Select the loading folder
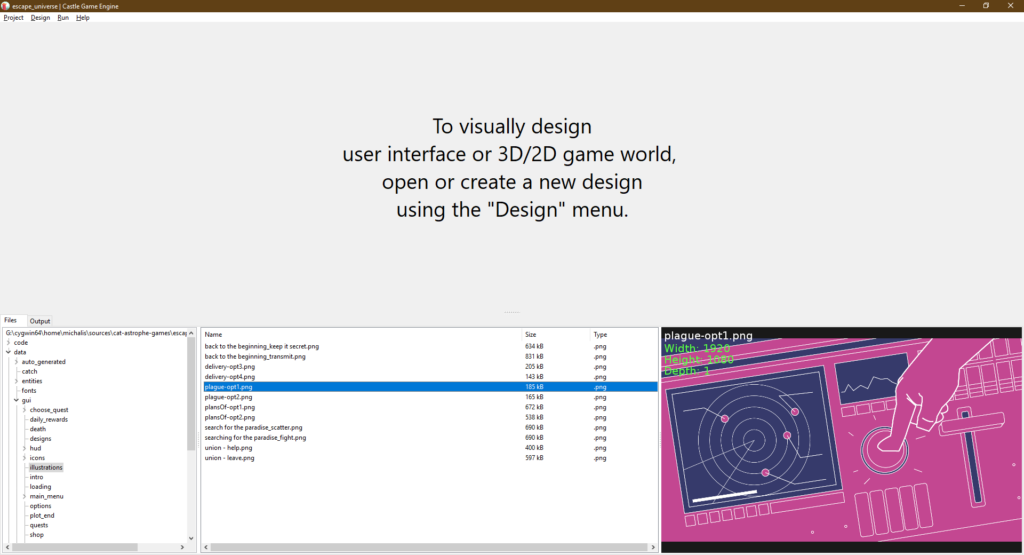 (40, 486)
